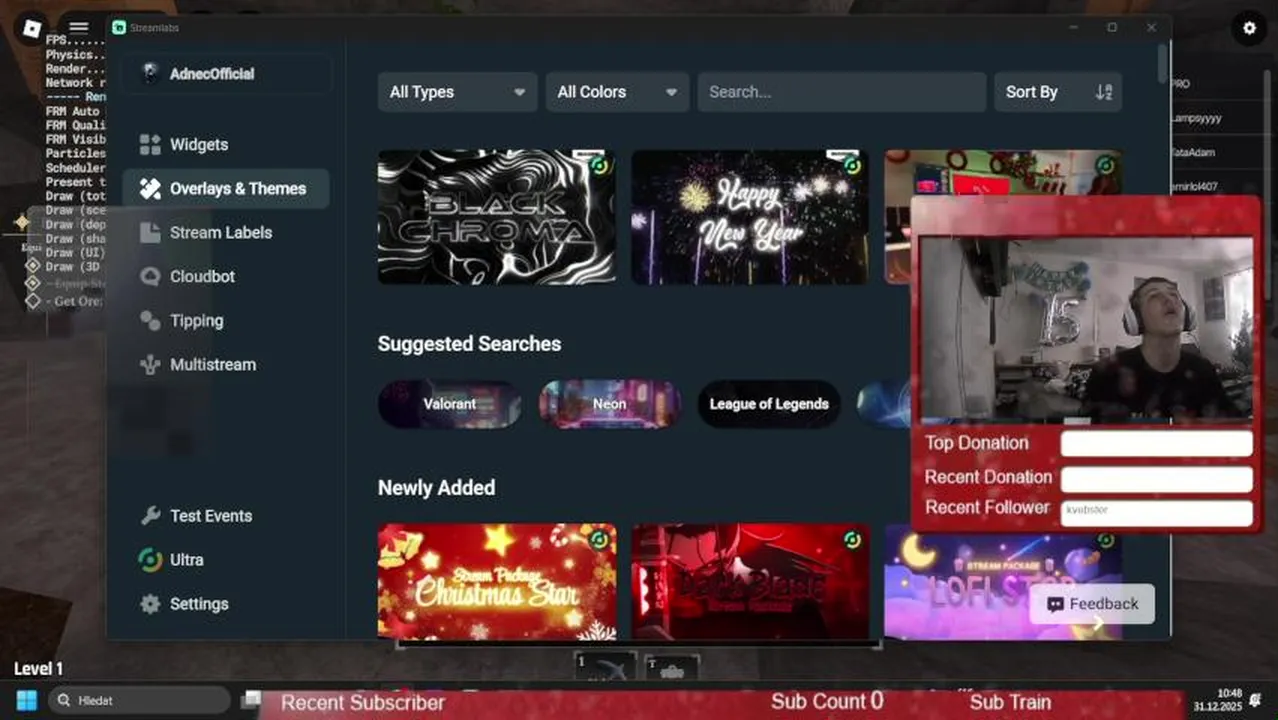The height and width of the screenshot is (720, 1278).
Task: Open Roblox settings gear top right
Action: [1249, 28]
